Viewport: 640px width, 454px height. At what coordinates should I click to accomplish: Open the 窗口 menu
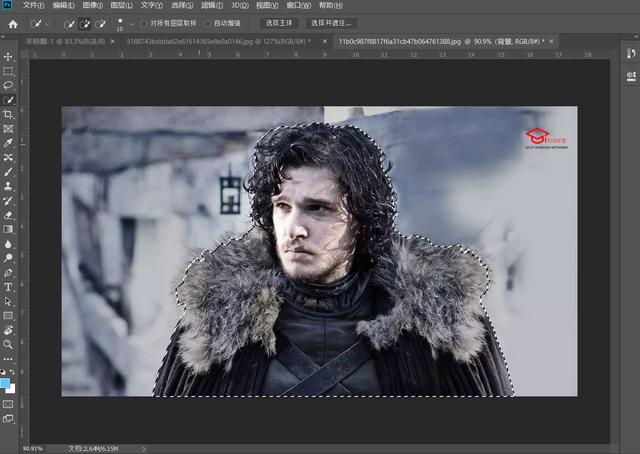tap(298, 5)
